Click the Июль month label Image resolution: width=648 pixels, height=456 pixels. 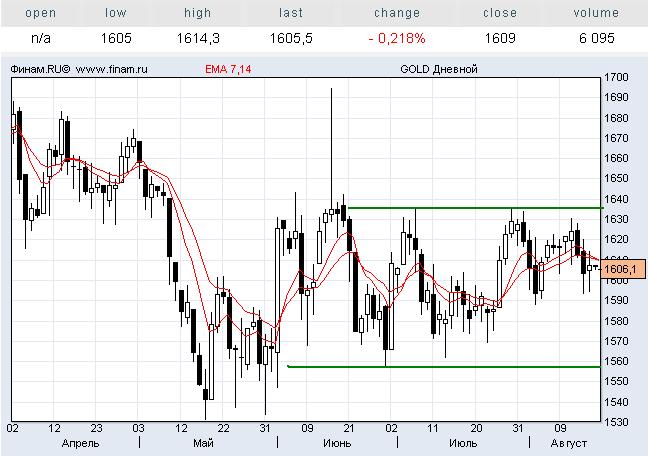(x=463, y=444)
